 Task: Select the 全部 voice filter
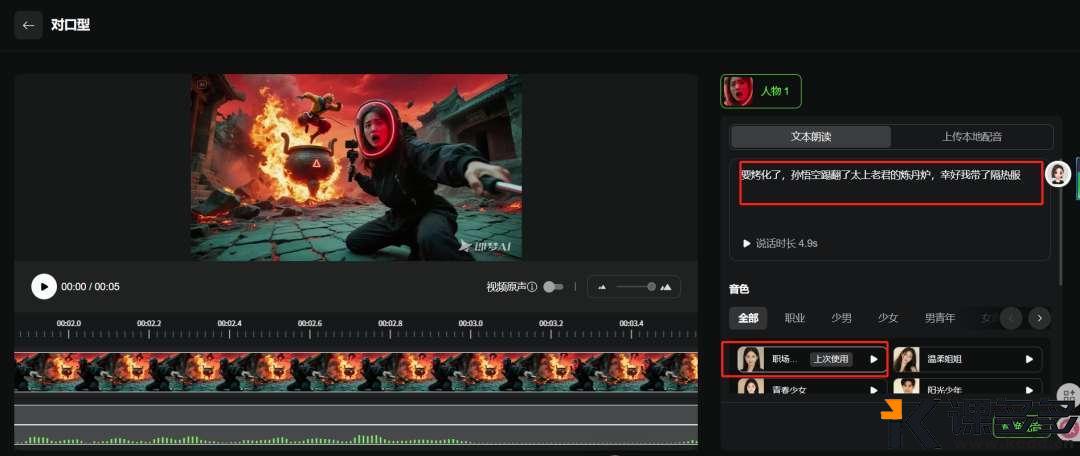(748, 318)
